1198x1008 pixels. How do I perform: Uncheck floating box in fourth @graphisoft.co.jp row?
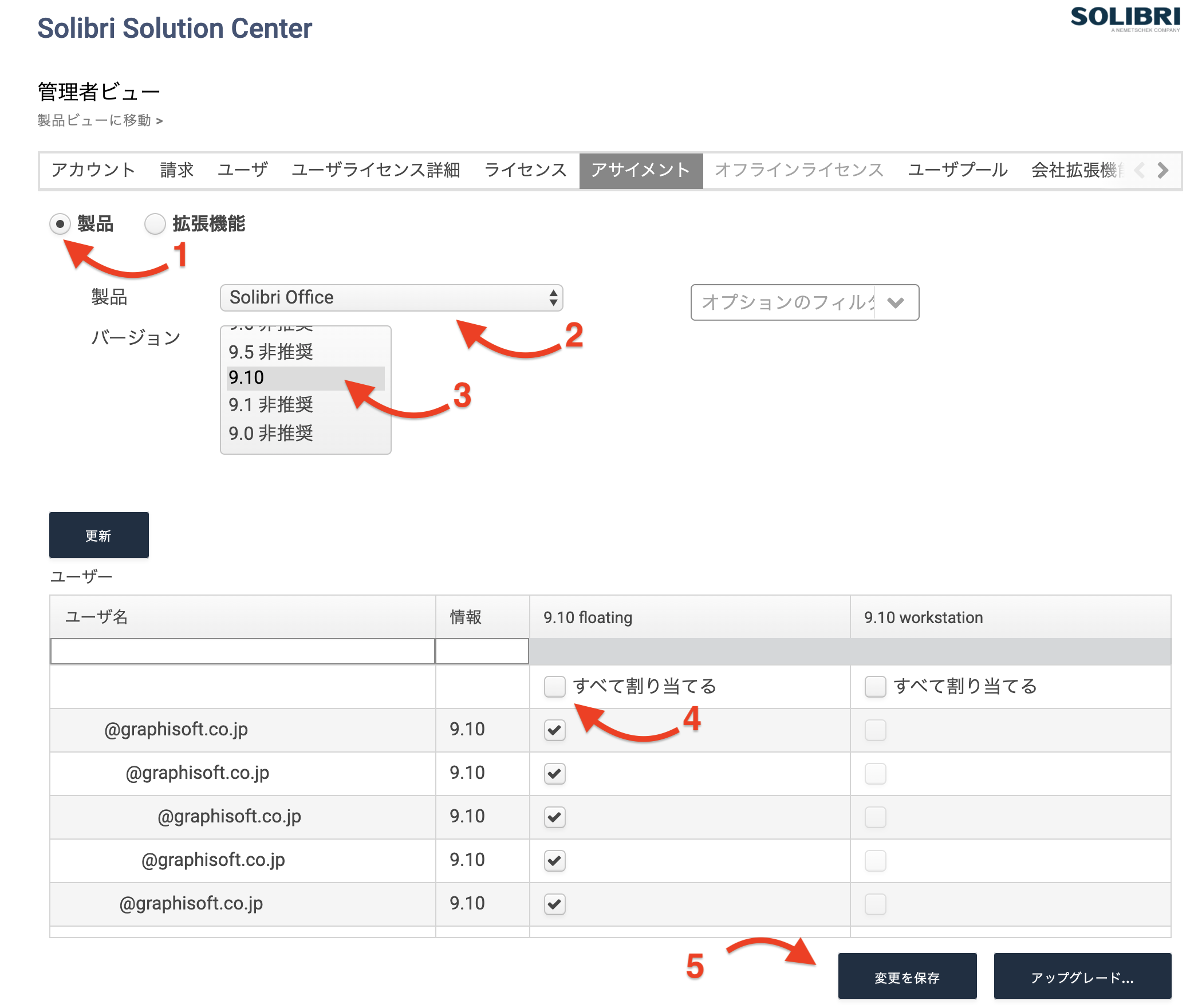[554, 861]
